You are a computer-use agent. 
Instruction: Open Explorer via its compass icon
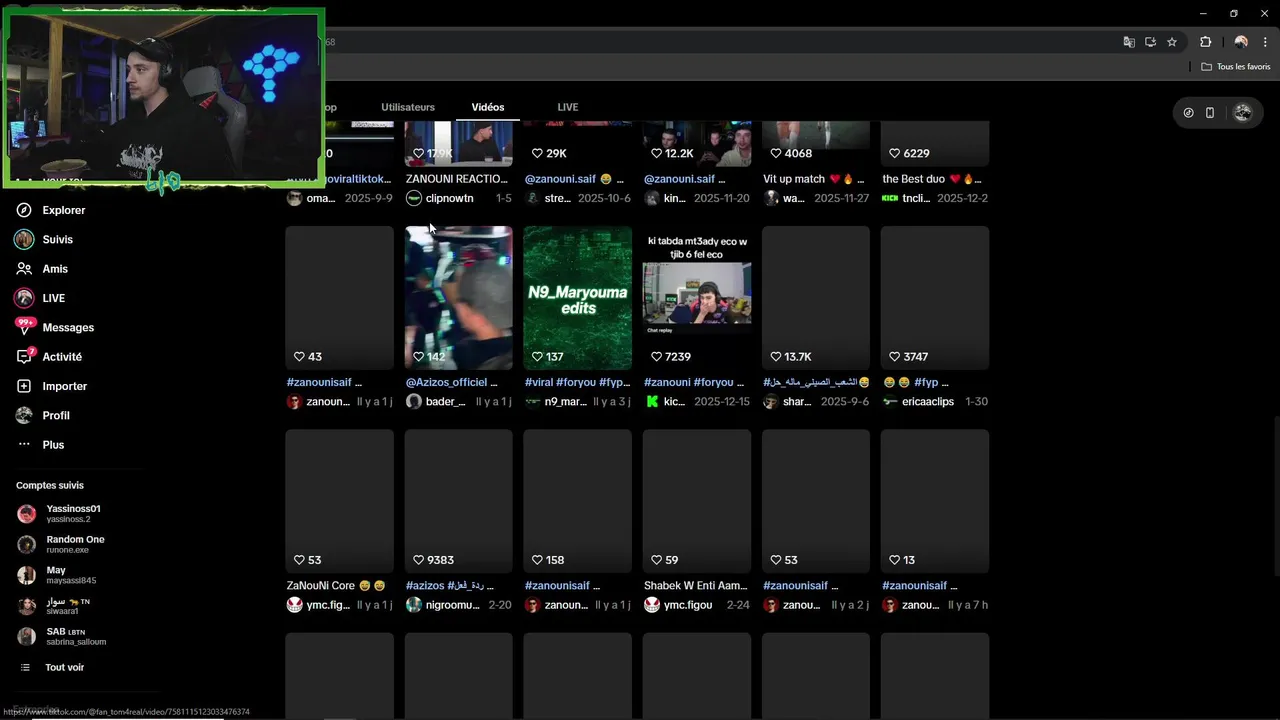coord(24,210)
